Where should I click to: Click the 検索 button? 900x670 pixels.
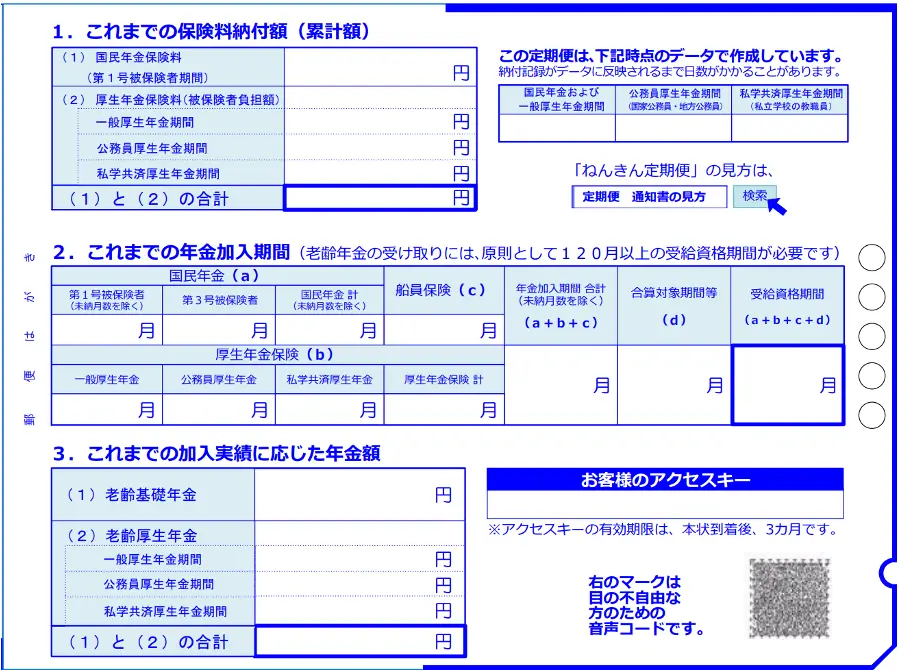click(754, 196)
